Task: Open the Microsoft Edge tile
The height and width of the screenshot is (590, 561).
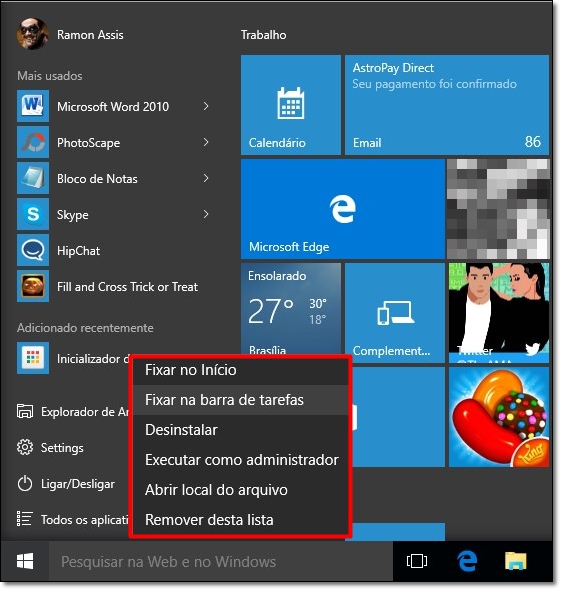Action: click(x=343, y=209)
